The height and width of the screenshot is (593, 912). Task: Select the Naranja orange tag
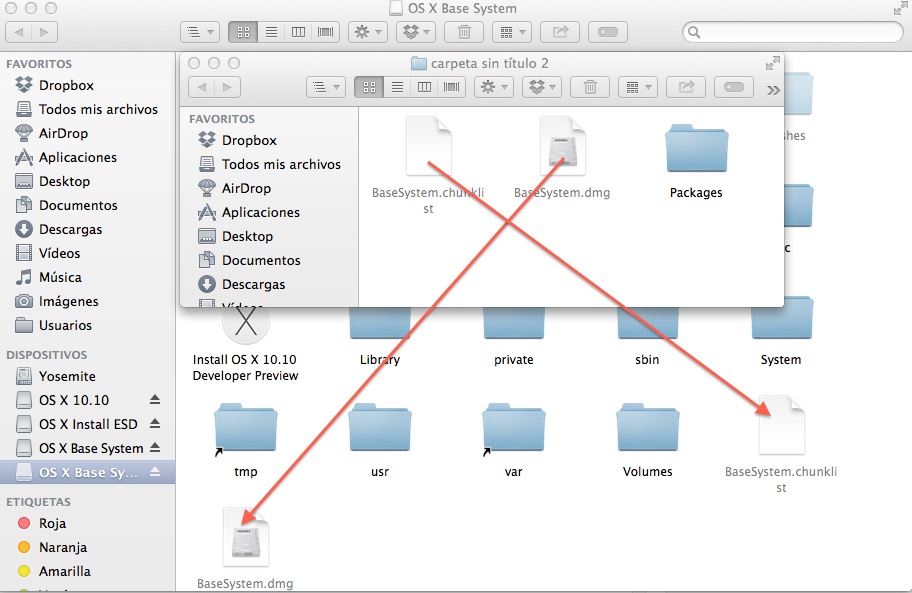coord(52,547)
